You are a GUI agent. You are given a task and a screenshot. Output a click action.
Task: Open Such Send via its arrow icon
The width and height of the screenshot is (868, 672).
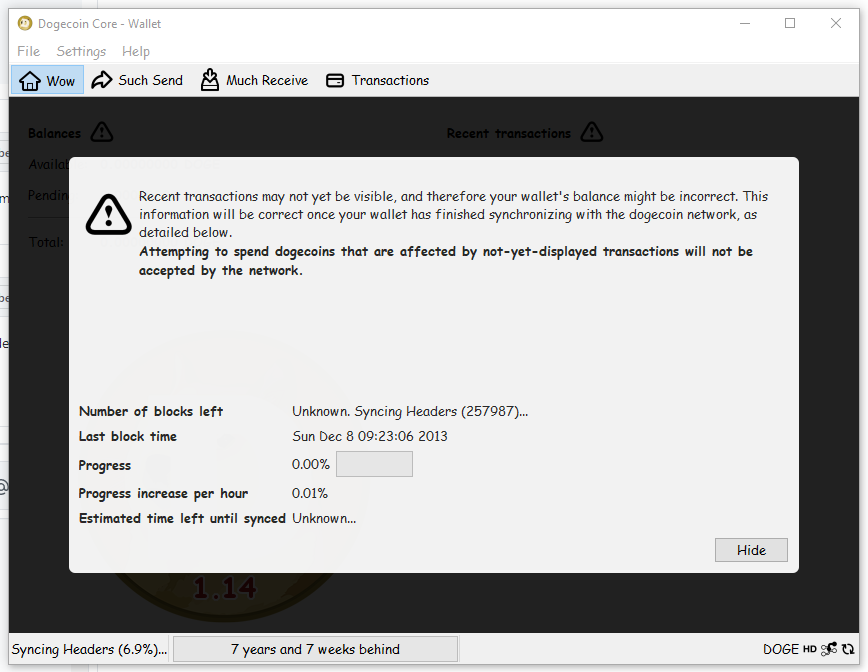(100, 80)
